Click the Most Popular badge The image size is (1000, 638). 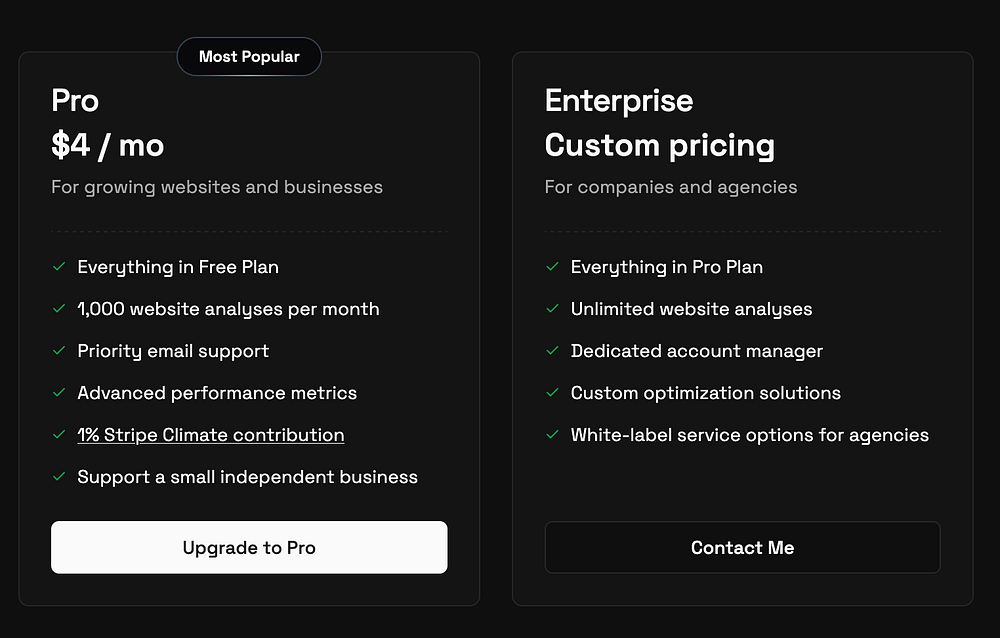click(249, 56)
